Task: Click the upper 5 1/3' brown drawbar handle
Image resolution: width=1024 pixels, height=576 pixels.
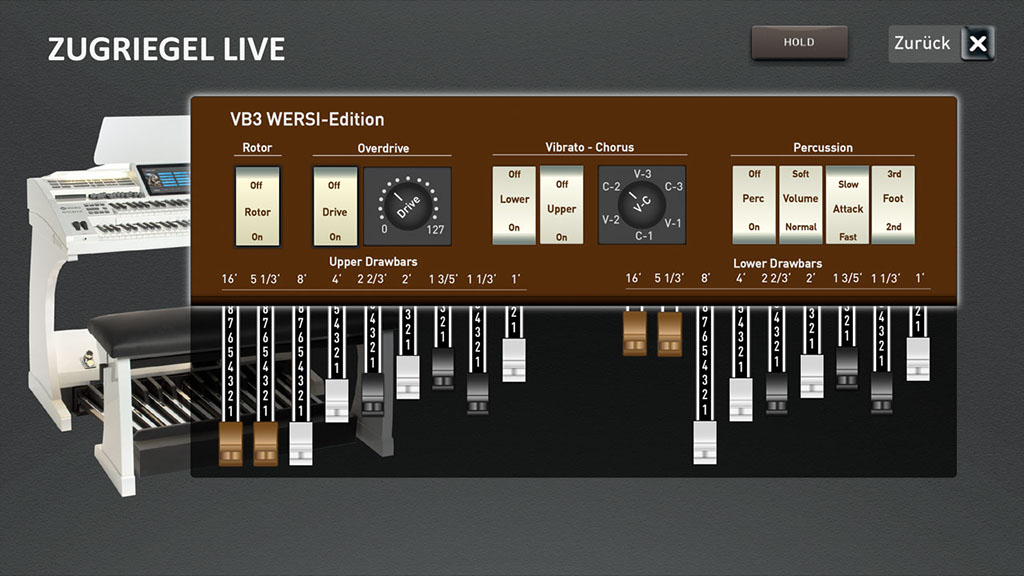Action: [265, 444]
